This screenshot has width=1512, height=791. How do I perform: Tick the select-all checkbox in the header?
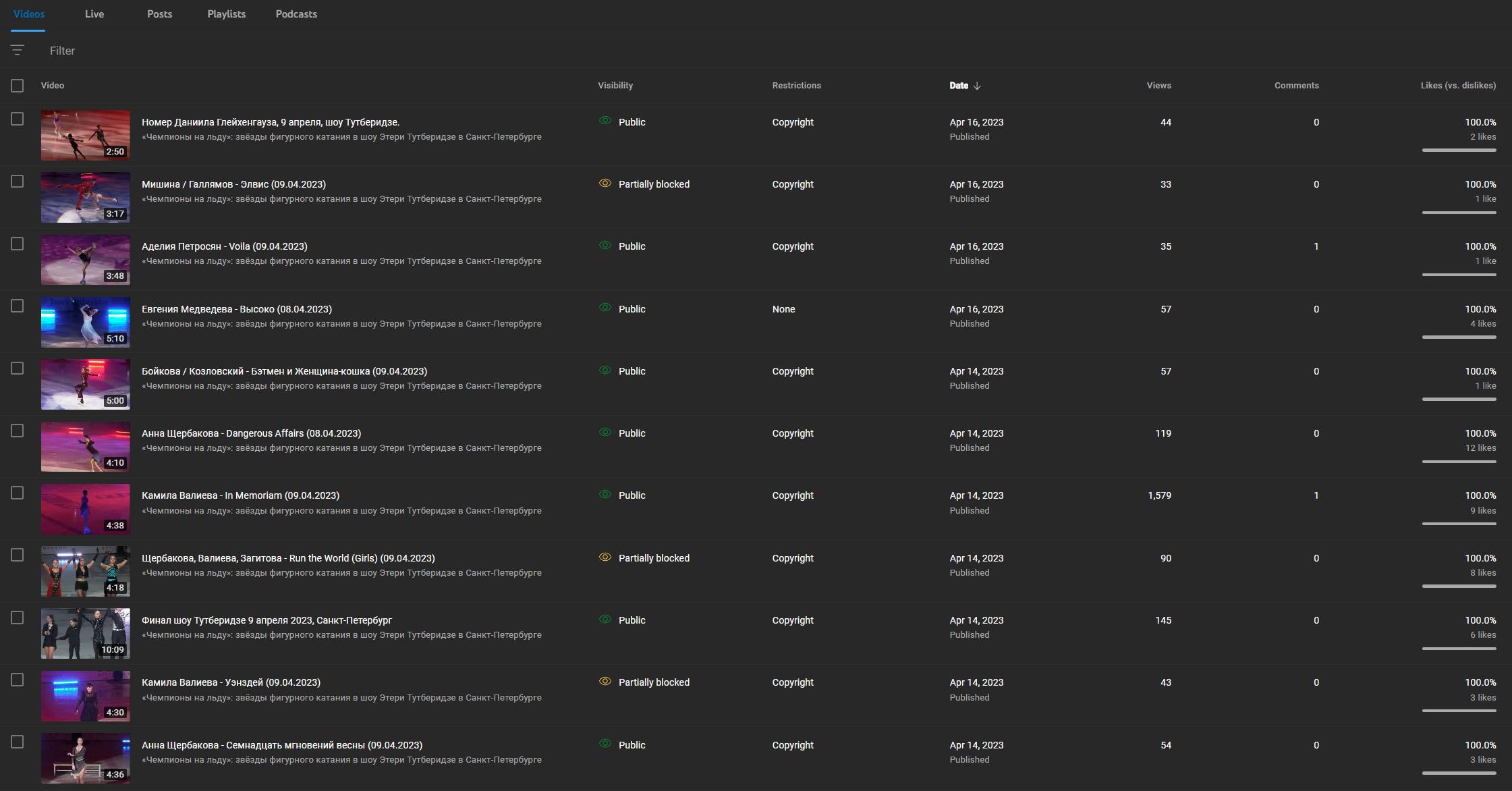click(18, 86)
